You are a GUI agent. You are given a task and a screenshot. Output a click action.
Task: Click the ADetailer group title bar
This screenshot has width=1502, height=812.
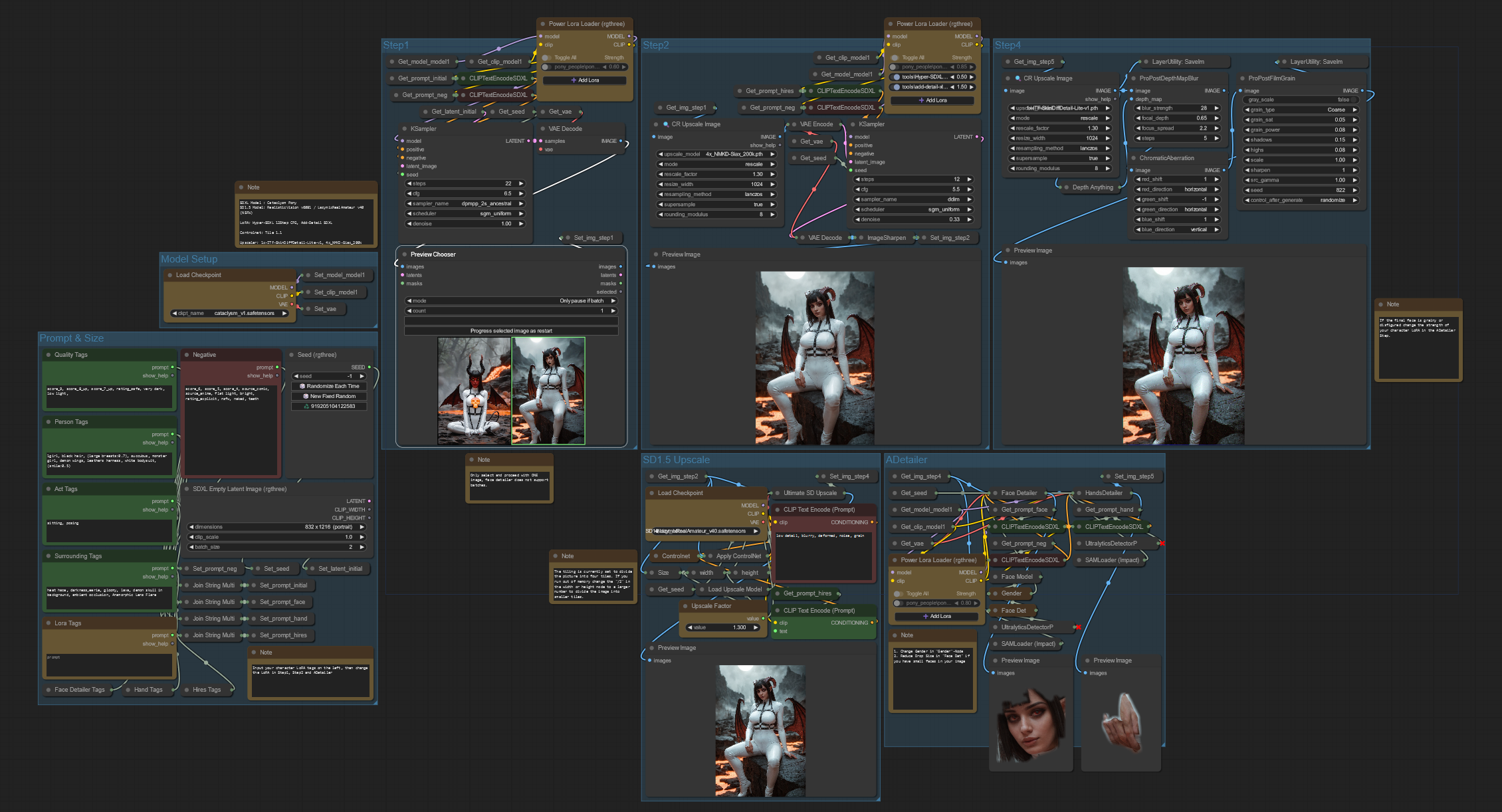(x=907, y=460)
